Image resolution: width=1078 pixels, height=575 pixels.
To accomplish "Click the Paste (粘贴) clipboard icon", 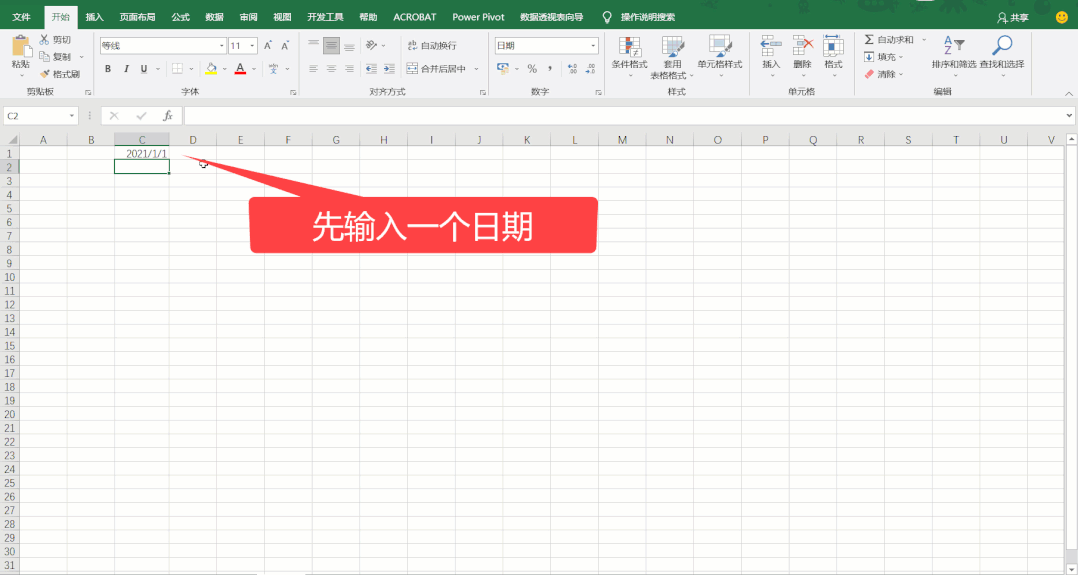I will click(20, 46).
